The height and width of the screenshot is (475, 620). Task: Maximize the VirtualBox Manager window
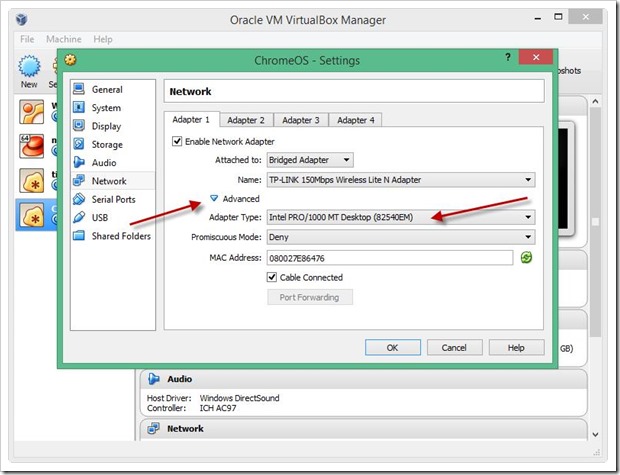pyautogui.click(x=558, y=17)
